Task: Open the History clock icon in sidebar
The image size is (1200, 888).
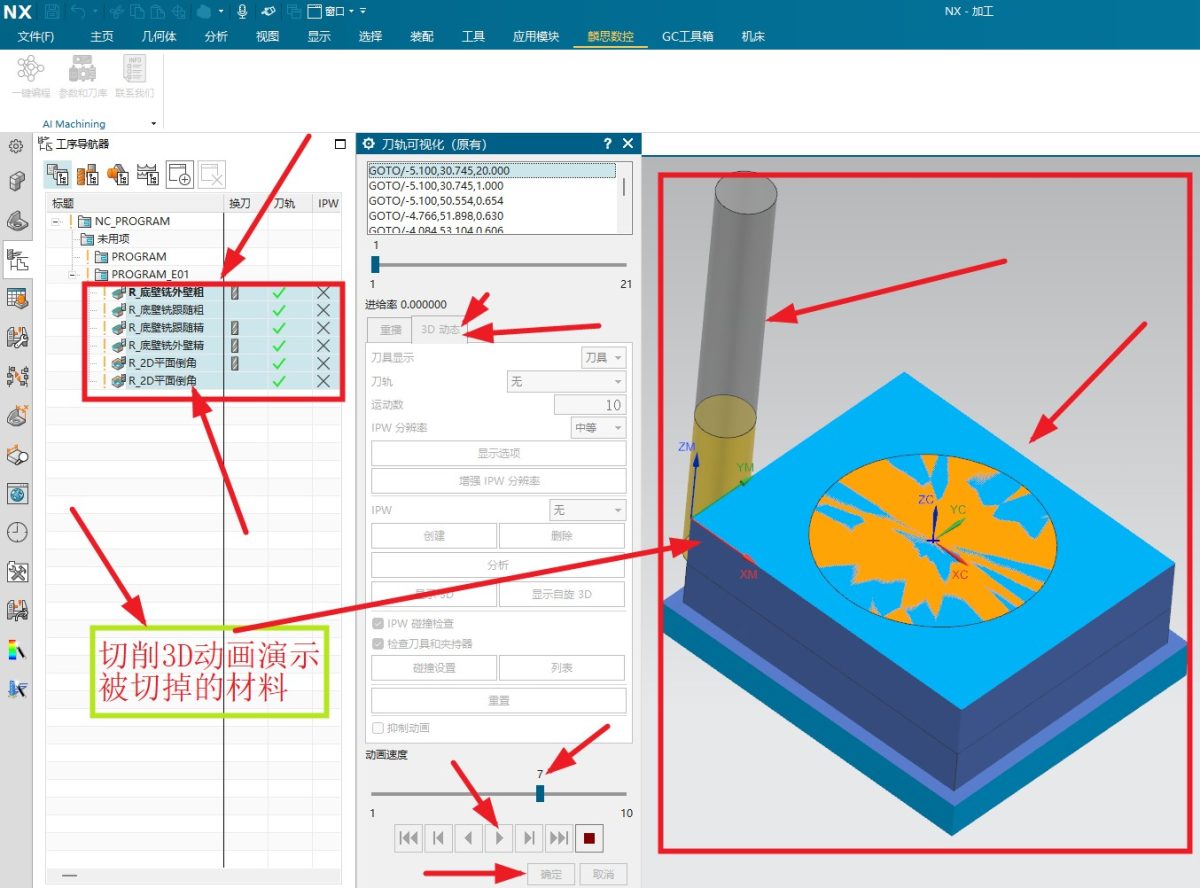Action: tap(17, 532)
